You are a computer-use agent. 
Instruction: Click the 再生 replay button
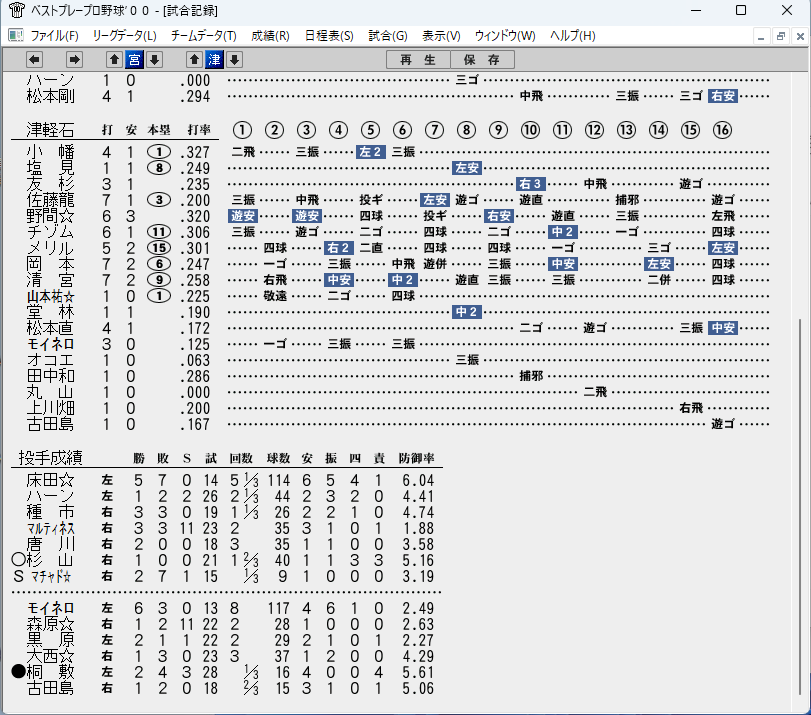click(x=418, y=60)
